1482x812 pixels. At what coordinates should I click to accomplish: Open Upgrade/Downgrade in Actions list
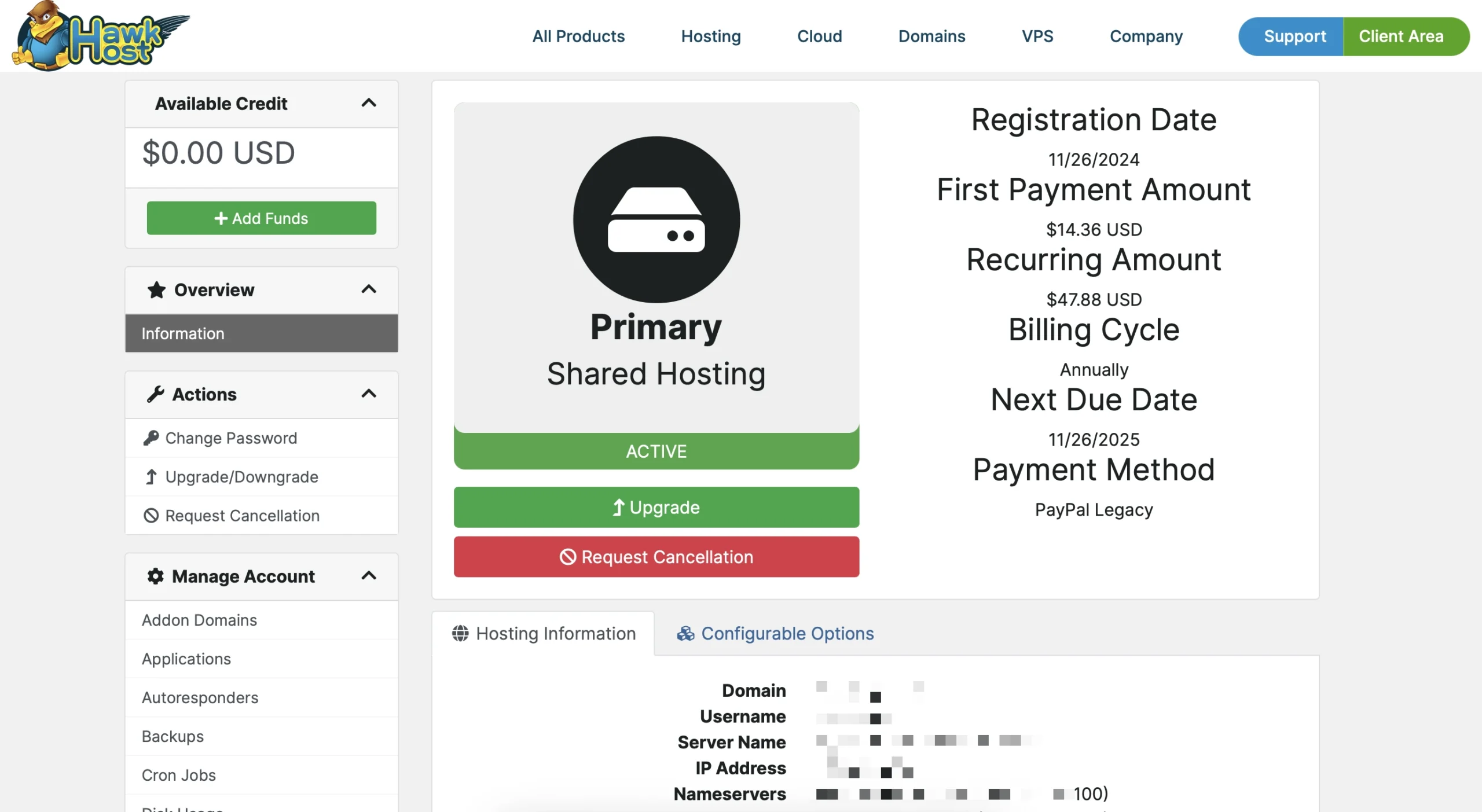tap(262, 477)
